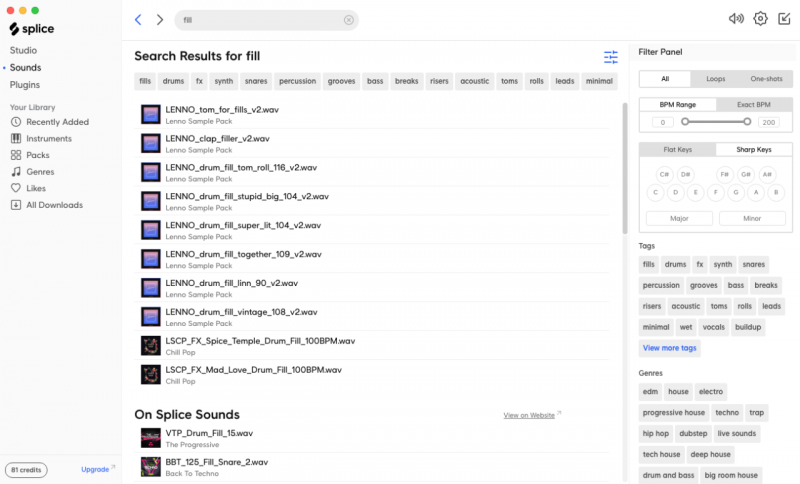Click the minimum BPM field showing 0

(x=663, y=122)
